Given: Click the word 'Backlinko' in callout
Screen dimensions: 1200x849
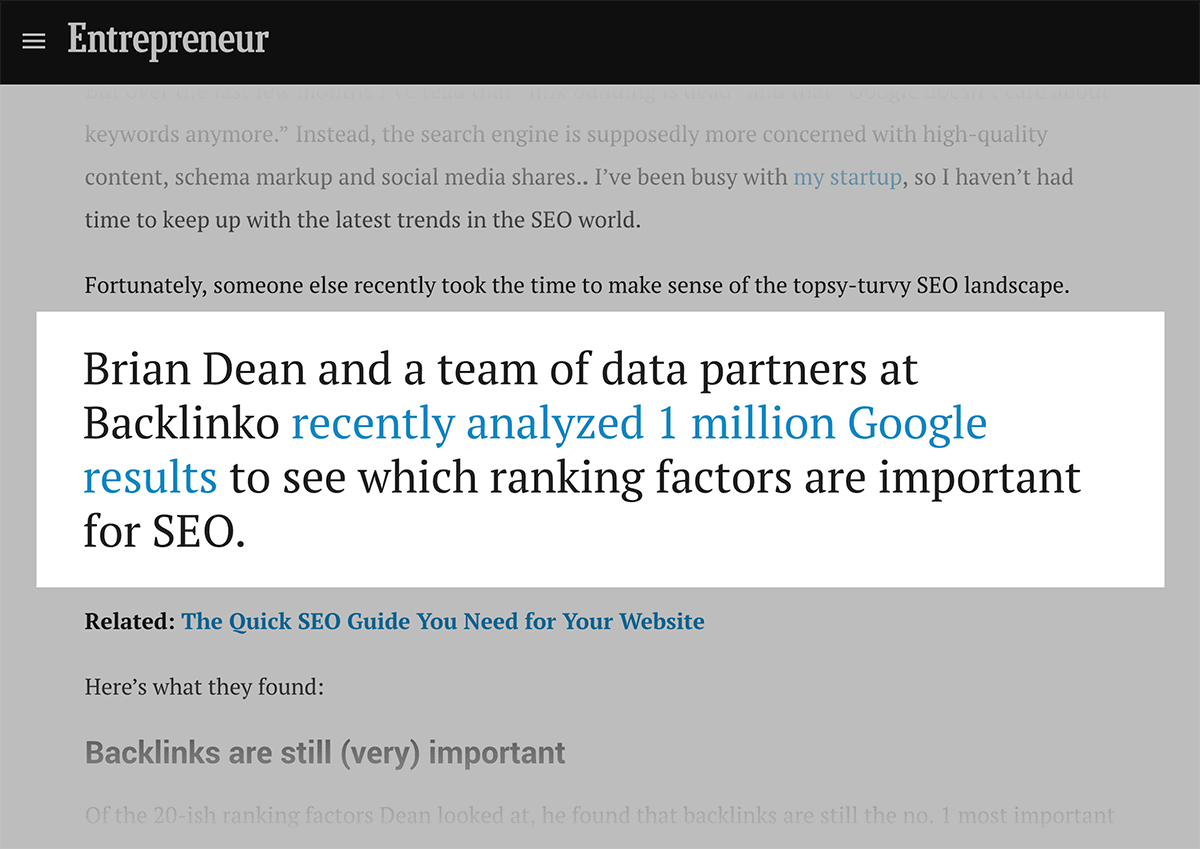Looking at the screenshot, I should [181, 424].
